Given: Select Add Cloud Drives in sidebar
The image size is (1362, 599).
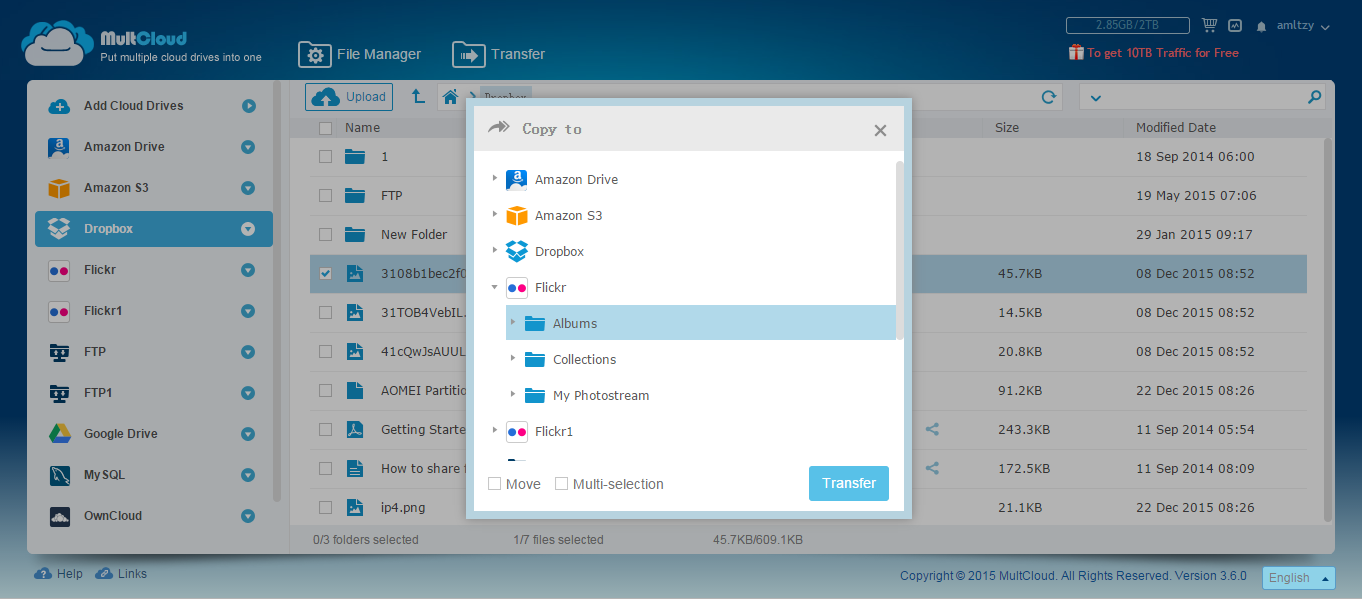Looking at the screenshot, I should (x=153, y=106).
